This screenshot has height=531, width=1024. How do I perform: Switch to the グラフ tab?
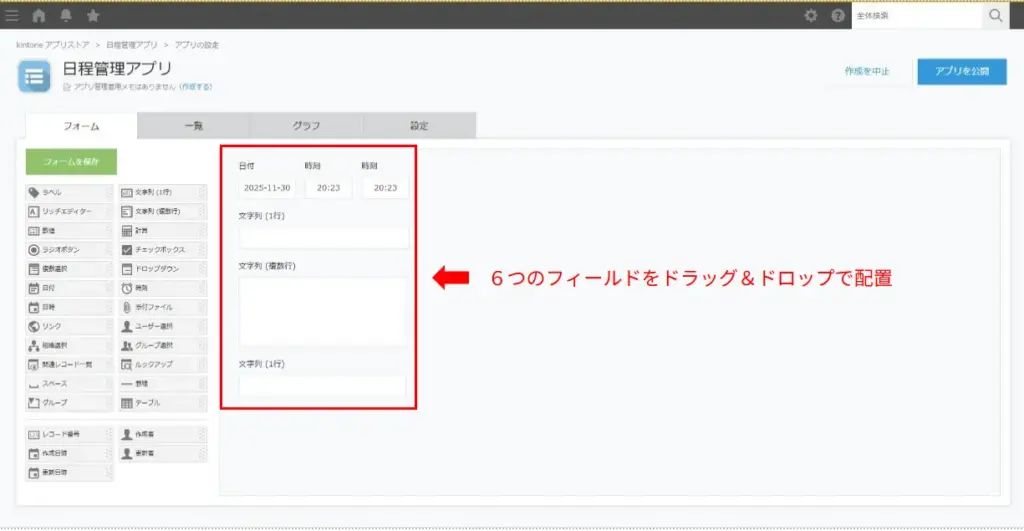[x=306, y=125]
